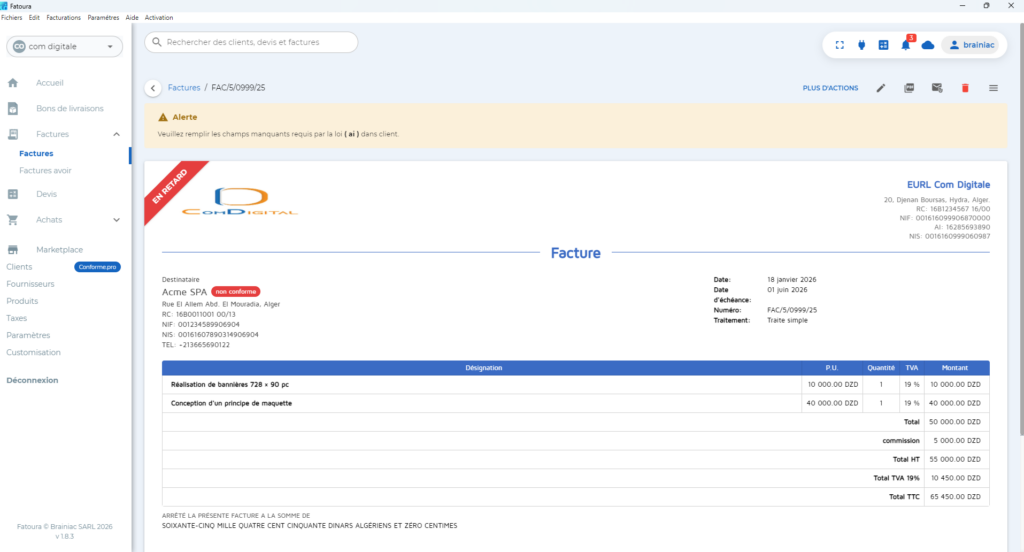This screenshot has height=552, width=1024.
Task: Open the Facturations menu
Action: tap(63, 18)
